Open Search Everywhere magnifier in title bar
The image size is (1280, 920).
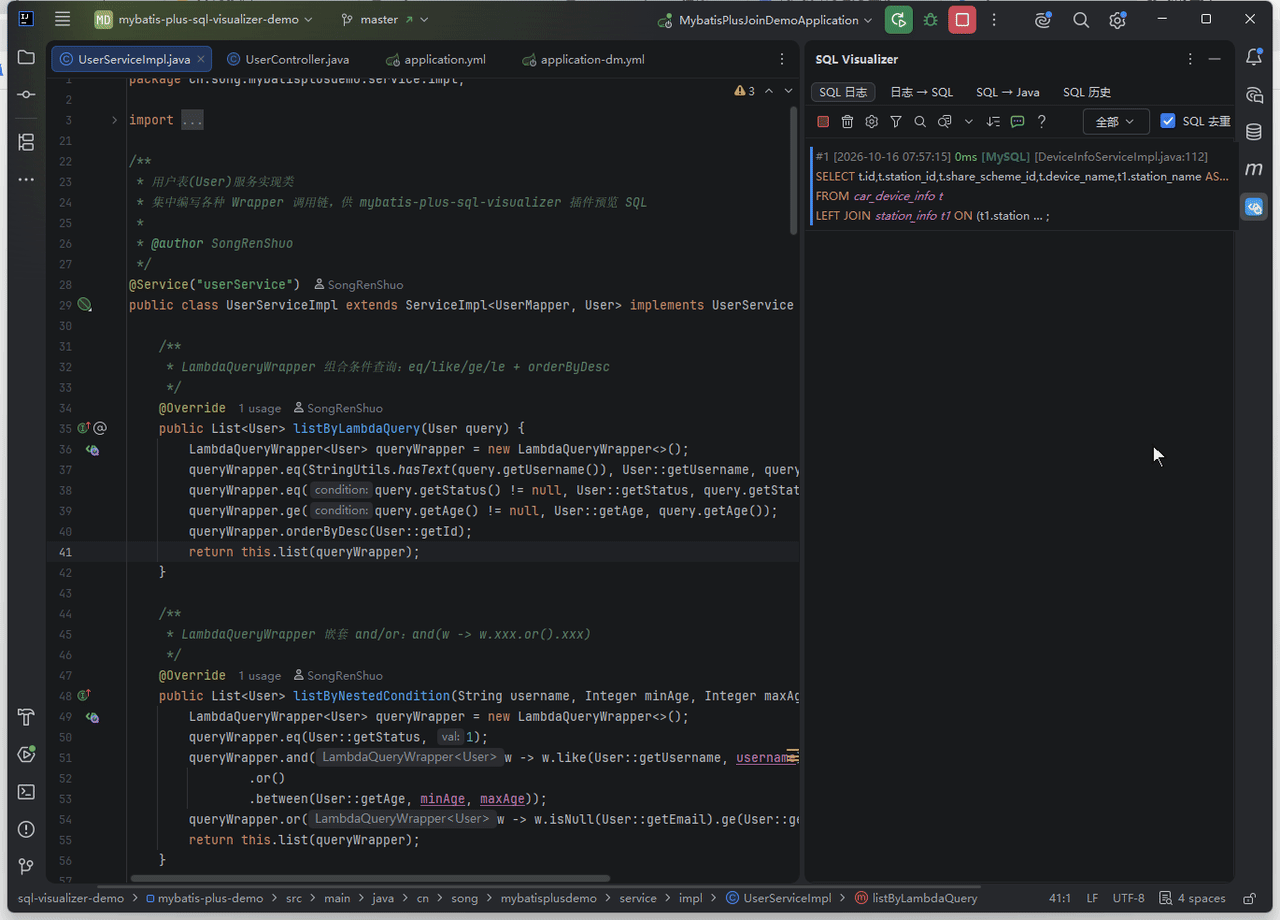point(1081,20)
